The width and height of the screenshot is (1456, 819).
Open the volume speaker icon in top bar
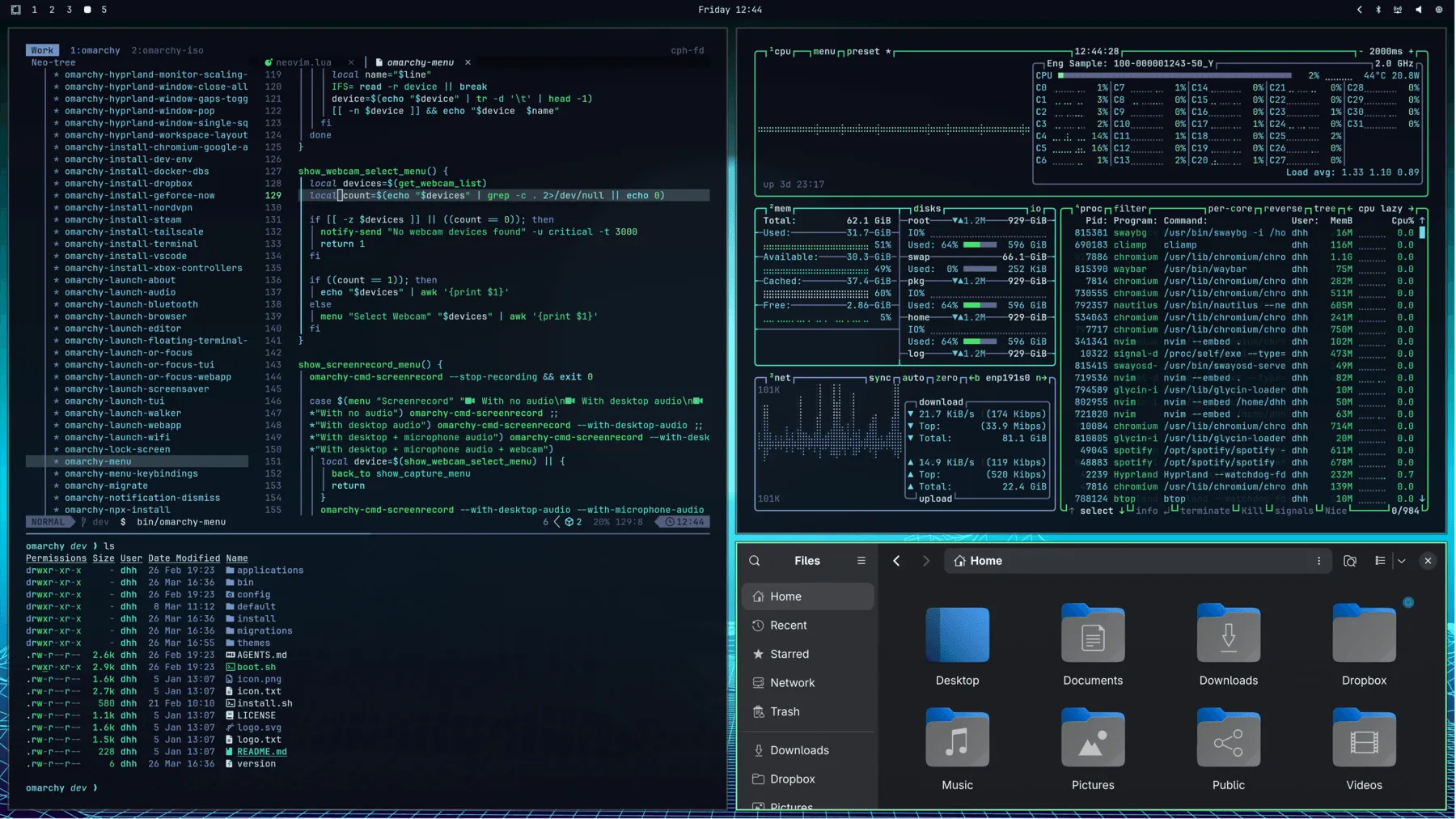[x=1418, y=10]
